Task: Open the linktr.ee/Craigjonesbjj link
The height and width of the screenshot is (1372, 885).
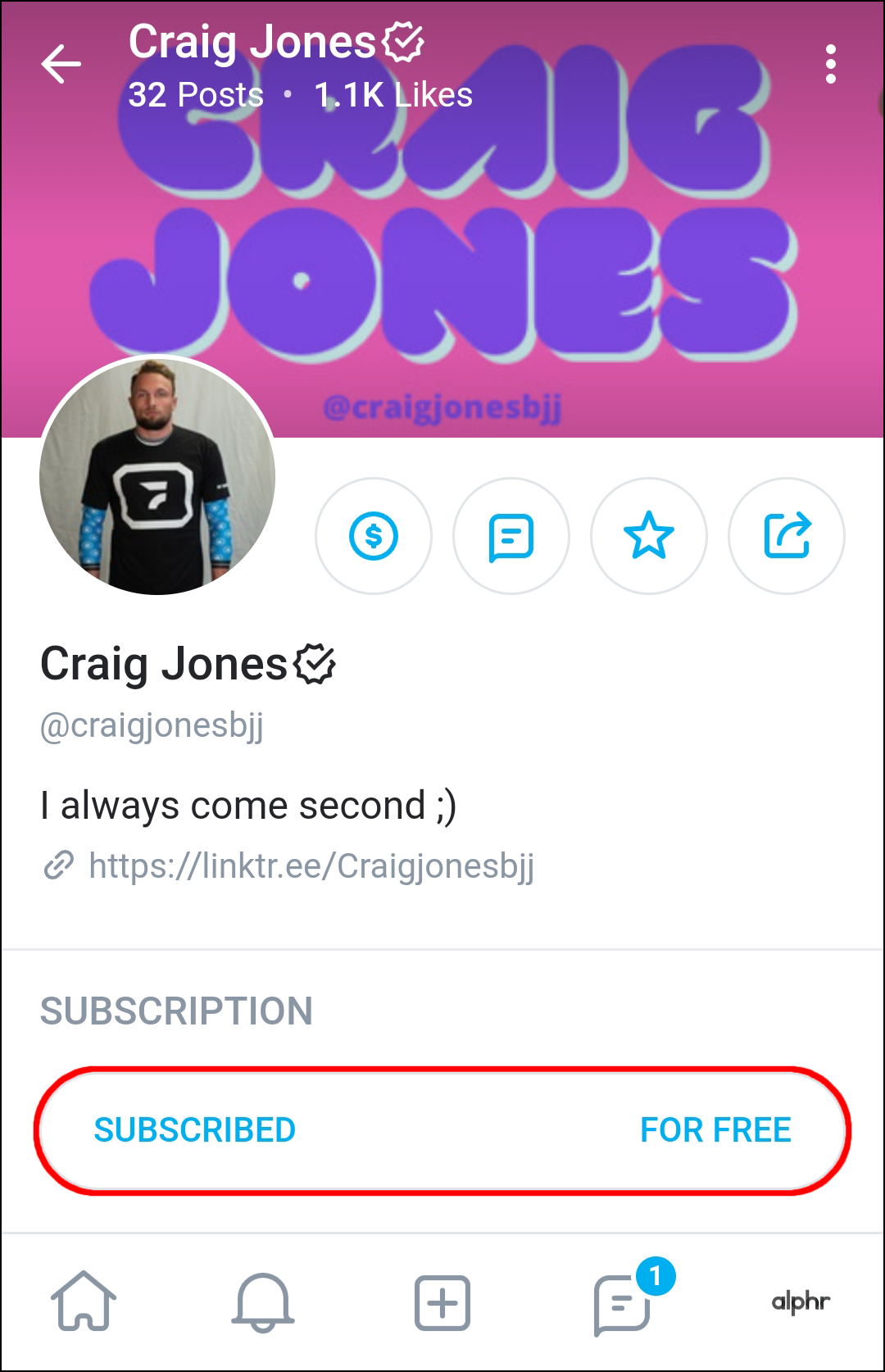Action: point(311,865)
